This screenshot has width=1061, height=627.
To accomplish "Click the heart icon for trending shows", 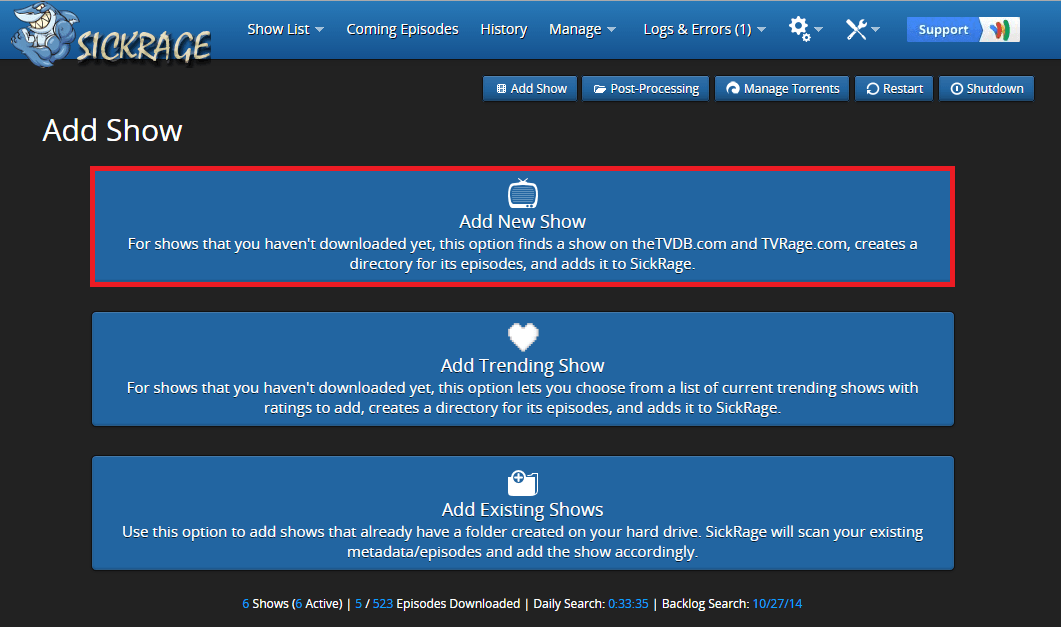I will pos(523,337).
